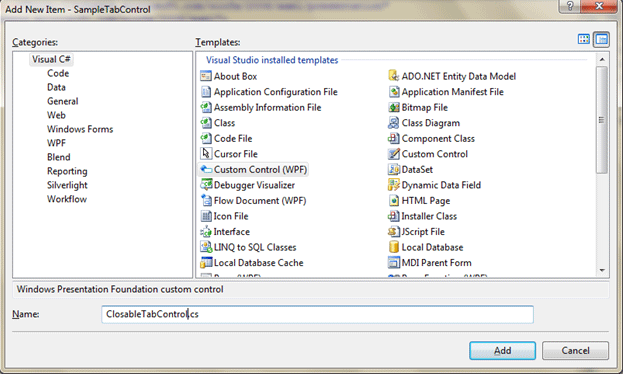Choose Application Configuration File template icon
The height and width of the screenshot is (378, 626).
coord(206,91)
